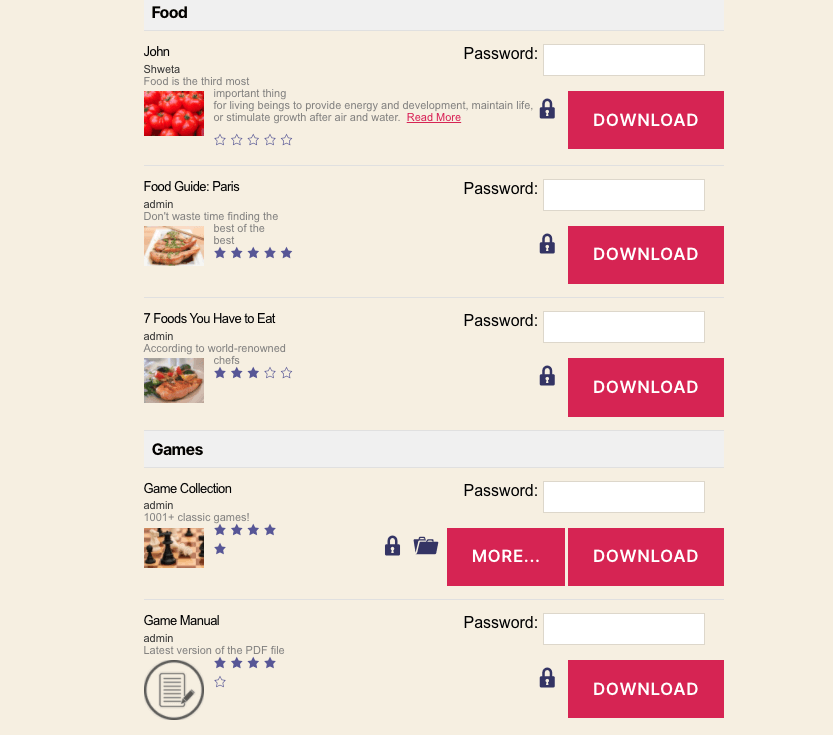
Task: Download the Food Guide: Paris file
Action: point(645,255)
